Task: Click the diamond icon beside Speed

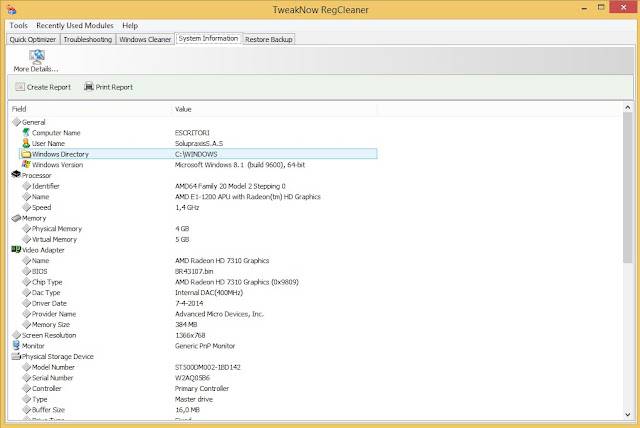Action: (27, 207)
